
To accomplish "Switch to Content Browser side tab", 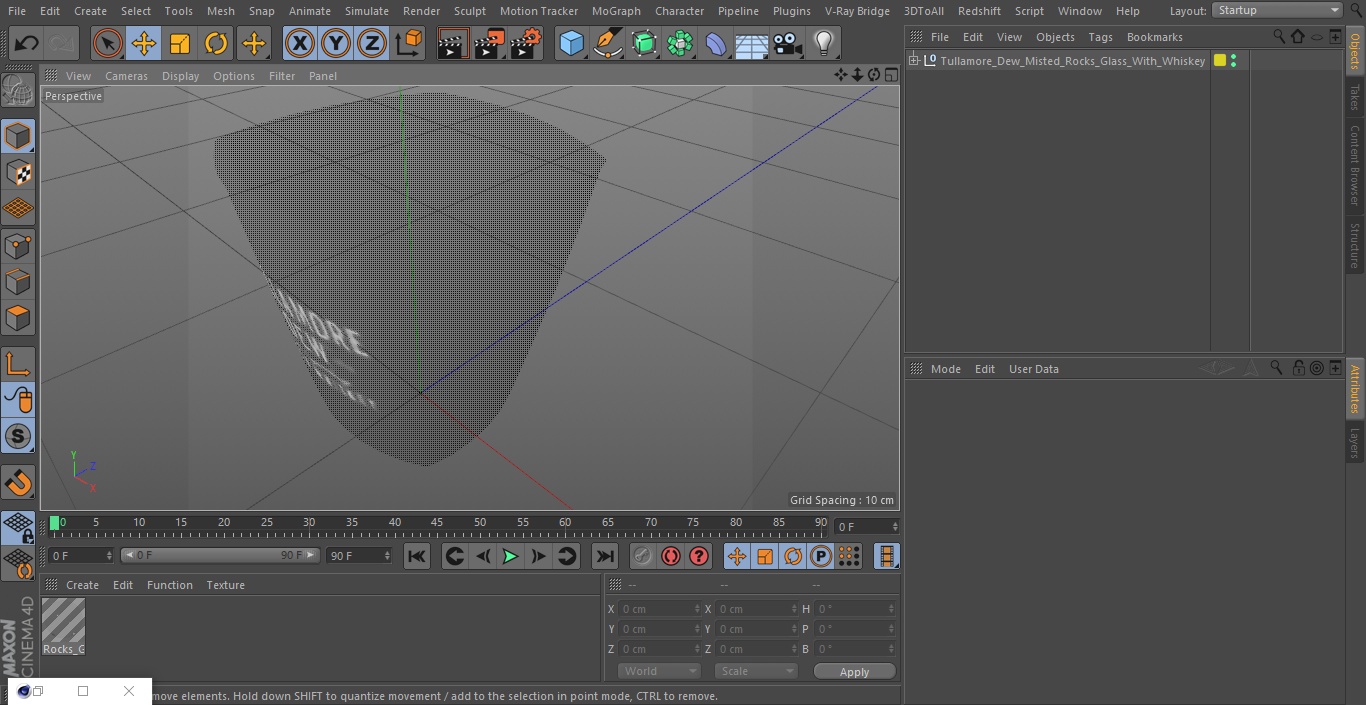I will pos(1355,165).
